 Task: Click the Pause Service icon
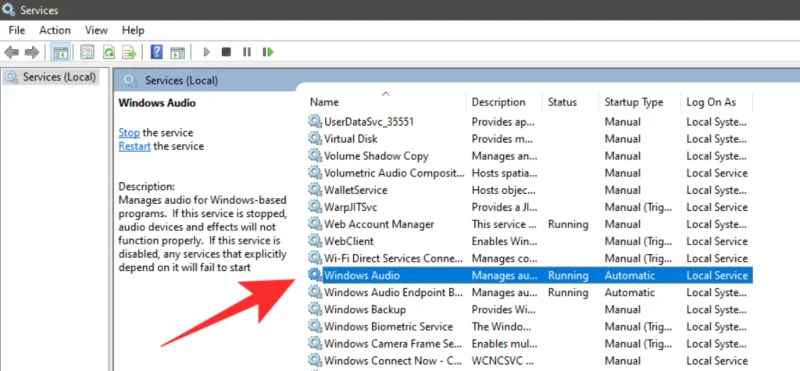247,52
